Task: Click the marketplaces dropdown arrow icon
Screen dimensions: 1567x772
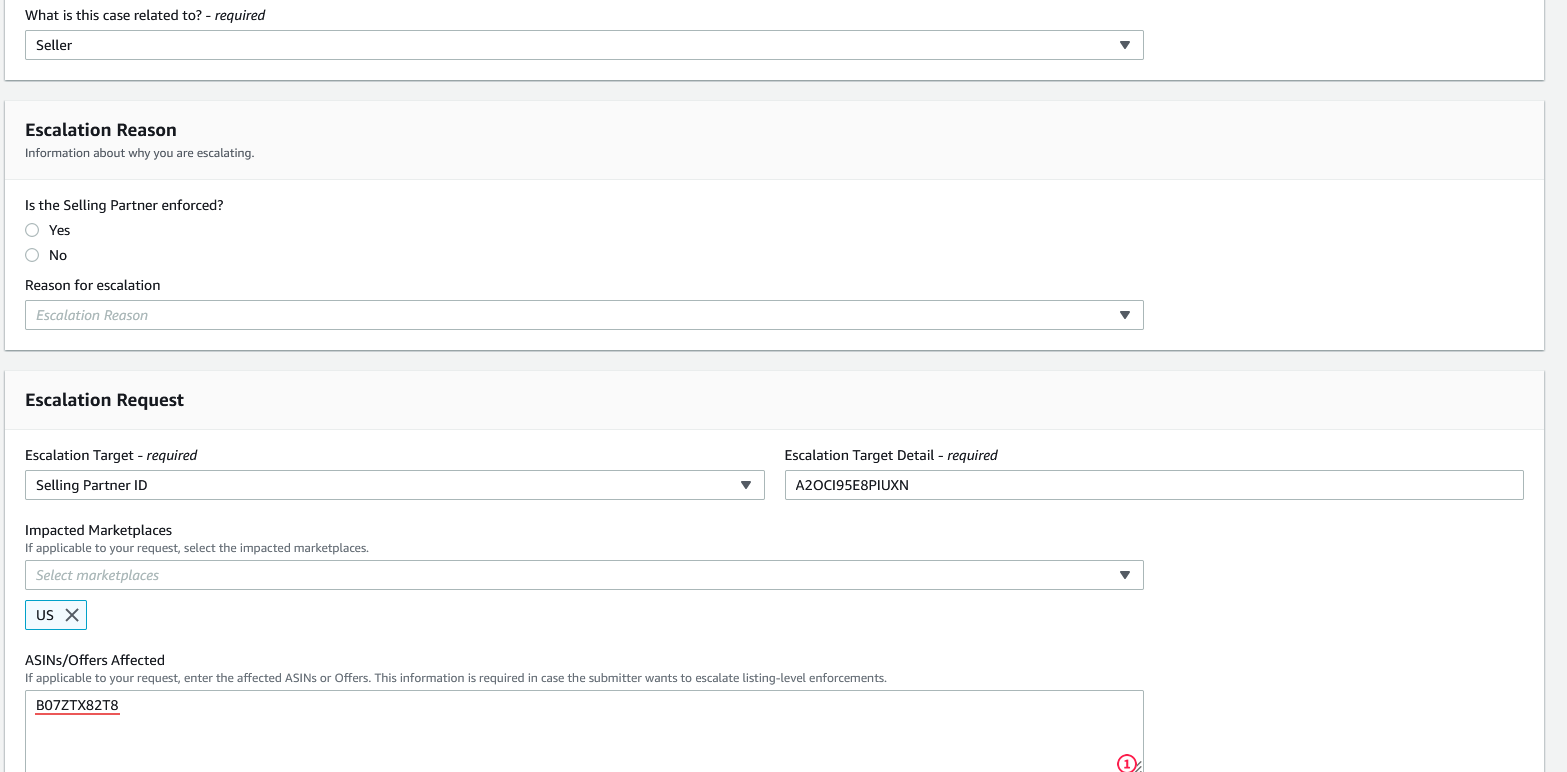Action: [x=1125, y=575]
